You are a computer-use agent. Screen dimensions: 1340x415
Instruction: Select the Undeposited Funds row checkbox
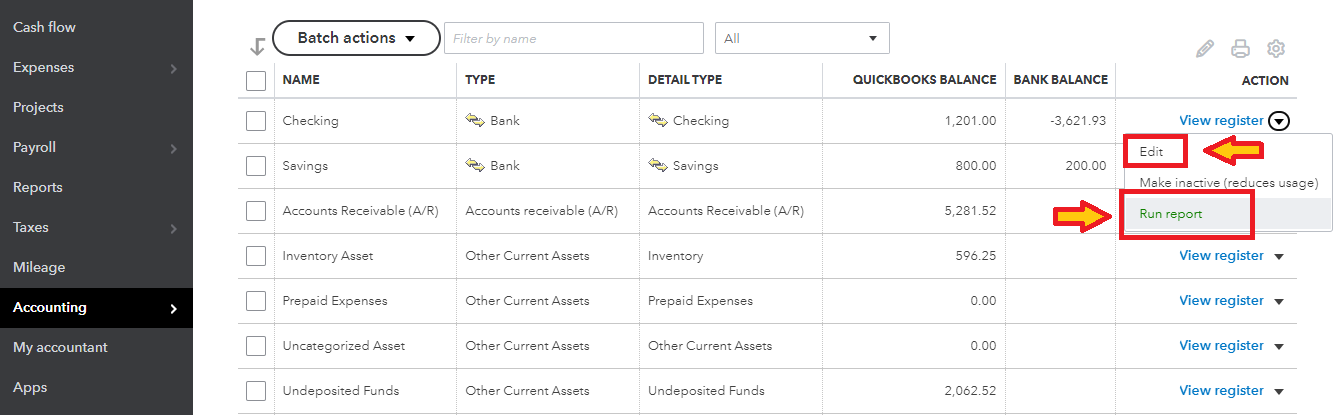pos(256,390)
